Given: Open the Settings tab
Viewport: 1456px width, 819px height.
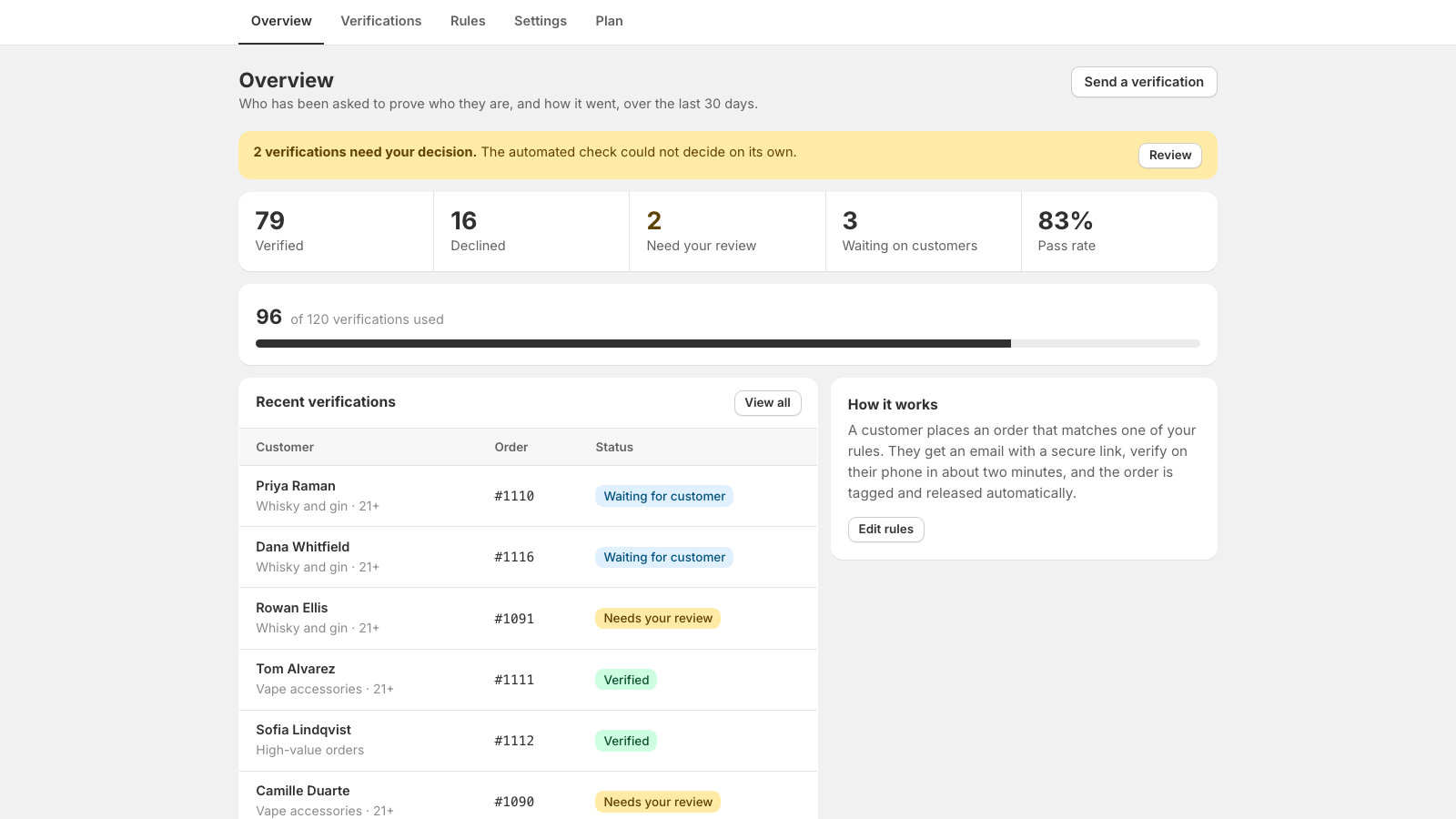Looking at the screenshot, I should 541,21.
